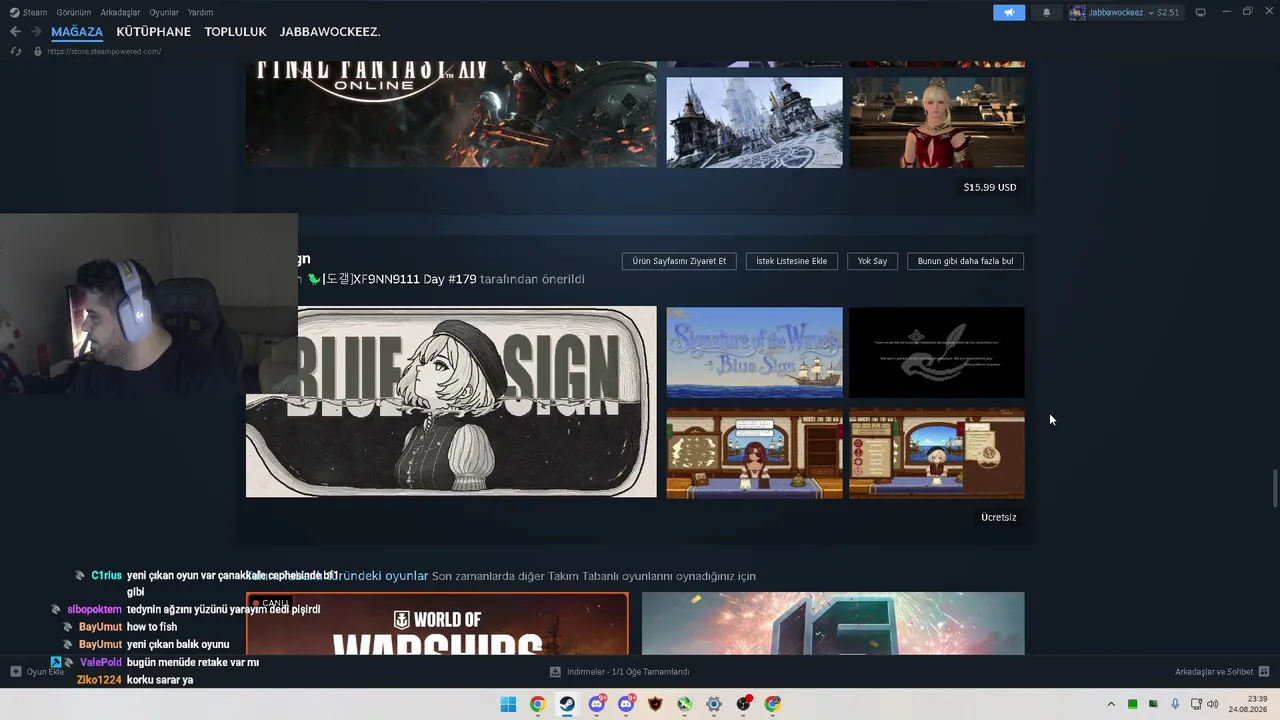Switch Steam to Big Picture mode
1280x720 pixels.
(x=1200, y=12)
